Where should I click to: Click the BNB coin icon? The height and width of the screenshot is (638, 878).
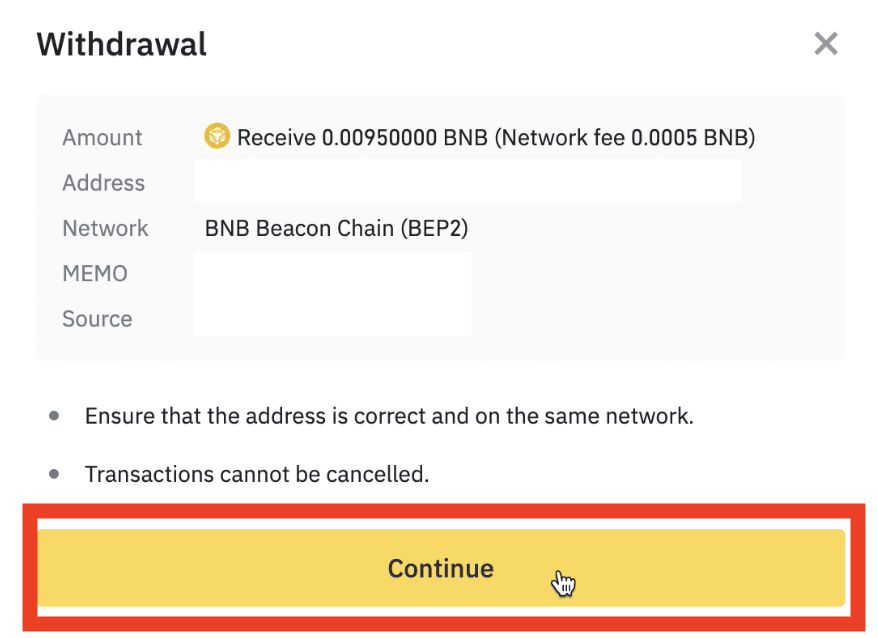tap(217, 136)
